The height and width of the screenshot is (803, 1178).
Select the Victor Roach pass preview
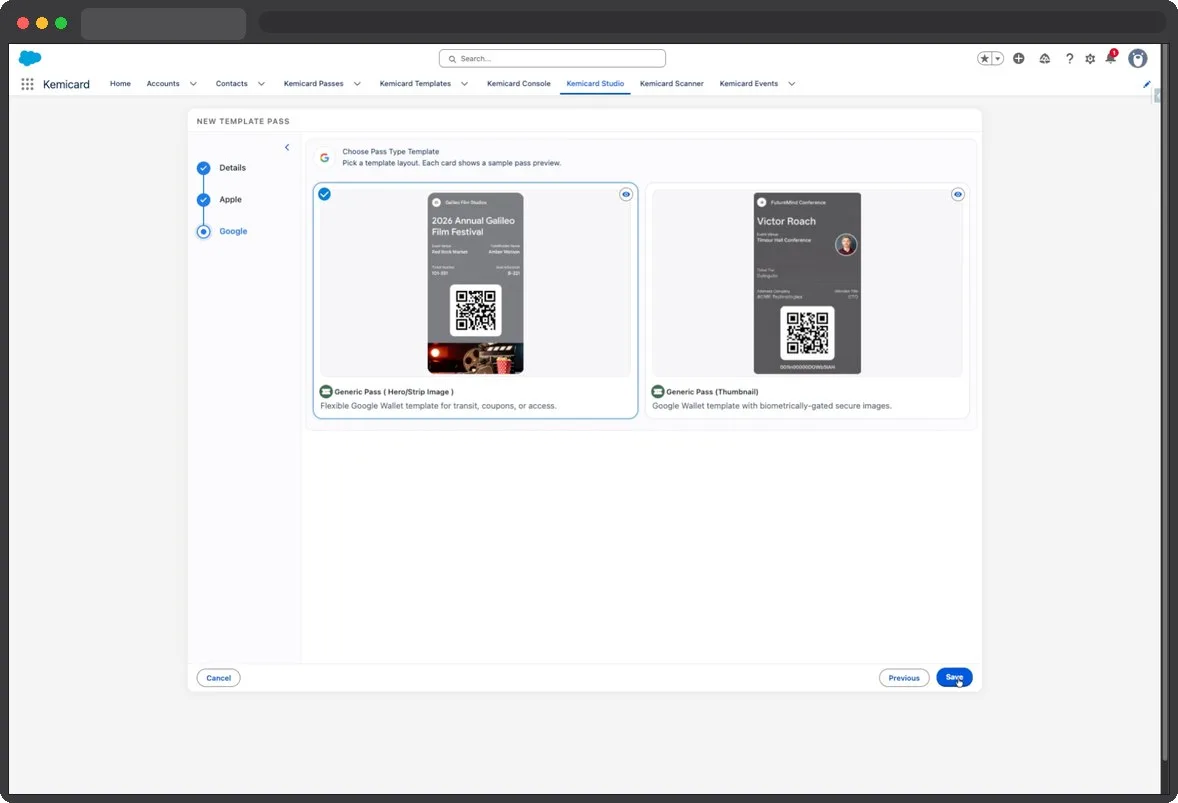click(x=808, y=283)
